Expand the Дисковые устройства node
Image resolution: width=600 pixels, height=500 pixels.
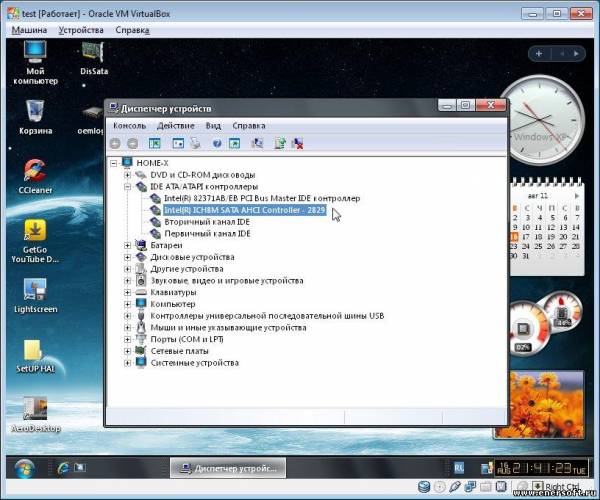click(x=127, y=257)
